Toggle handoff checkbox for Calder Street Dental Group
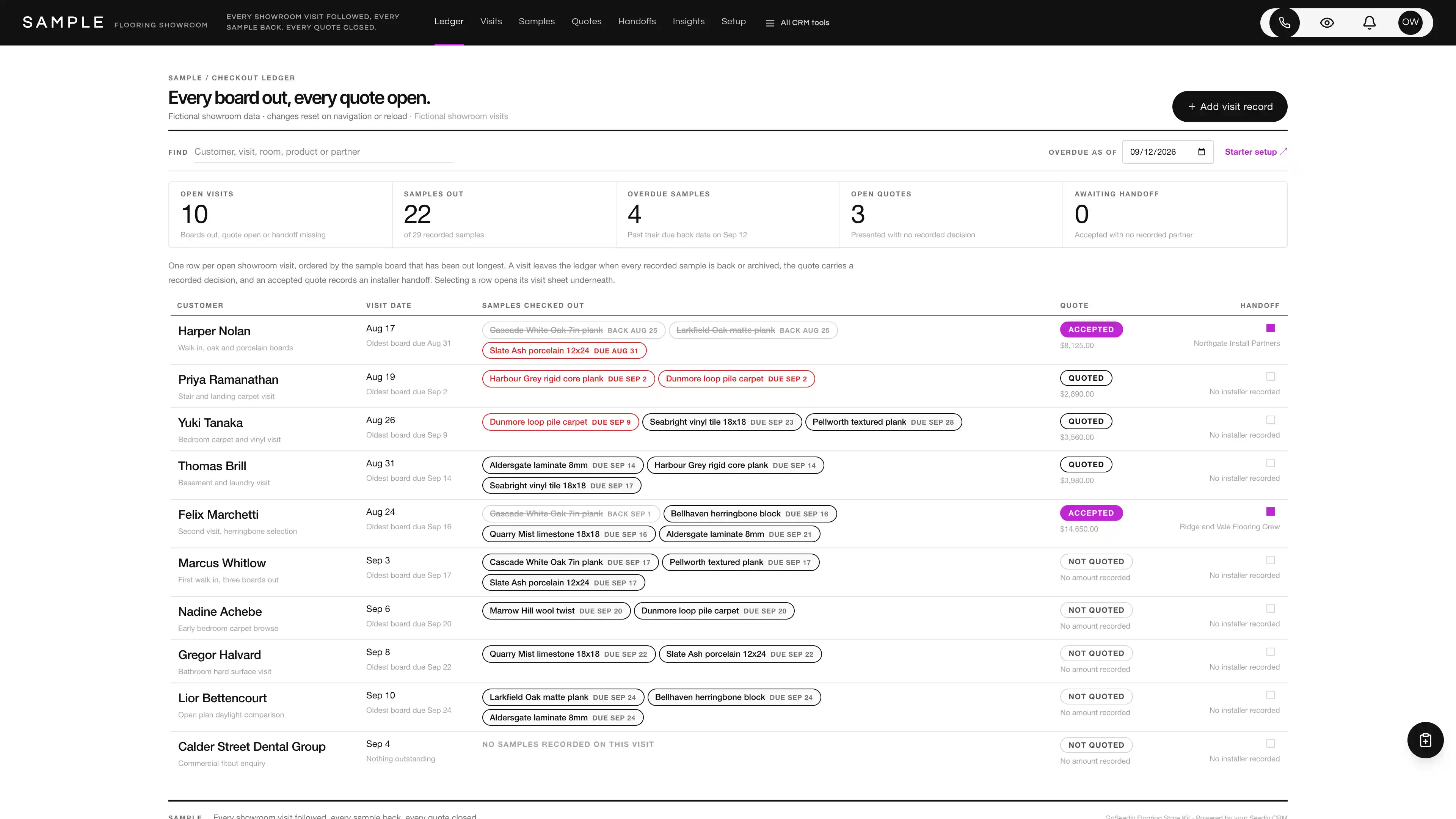This screenshot has height=819, width=1456. pyautogui.click(x=1270, y=744)
